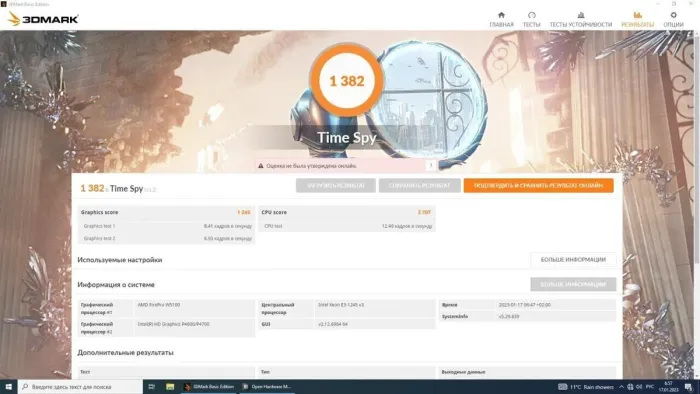Click the orange 1 382 score circle
700x394 pixels.
click(346, 81)
